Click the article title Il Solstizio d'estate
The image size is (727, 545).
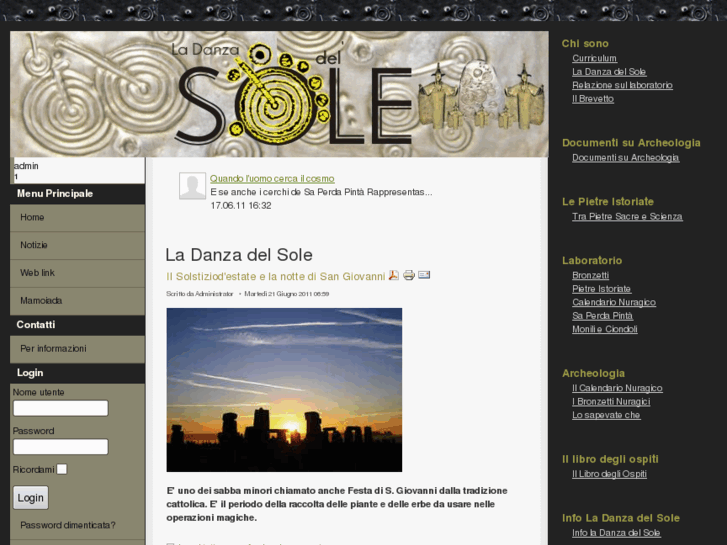pyautogui.click(x=276, y=276)
